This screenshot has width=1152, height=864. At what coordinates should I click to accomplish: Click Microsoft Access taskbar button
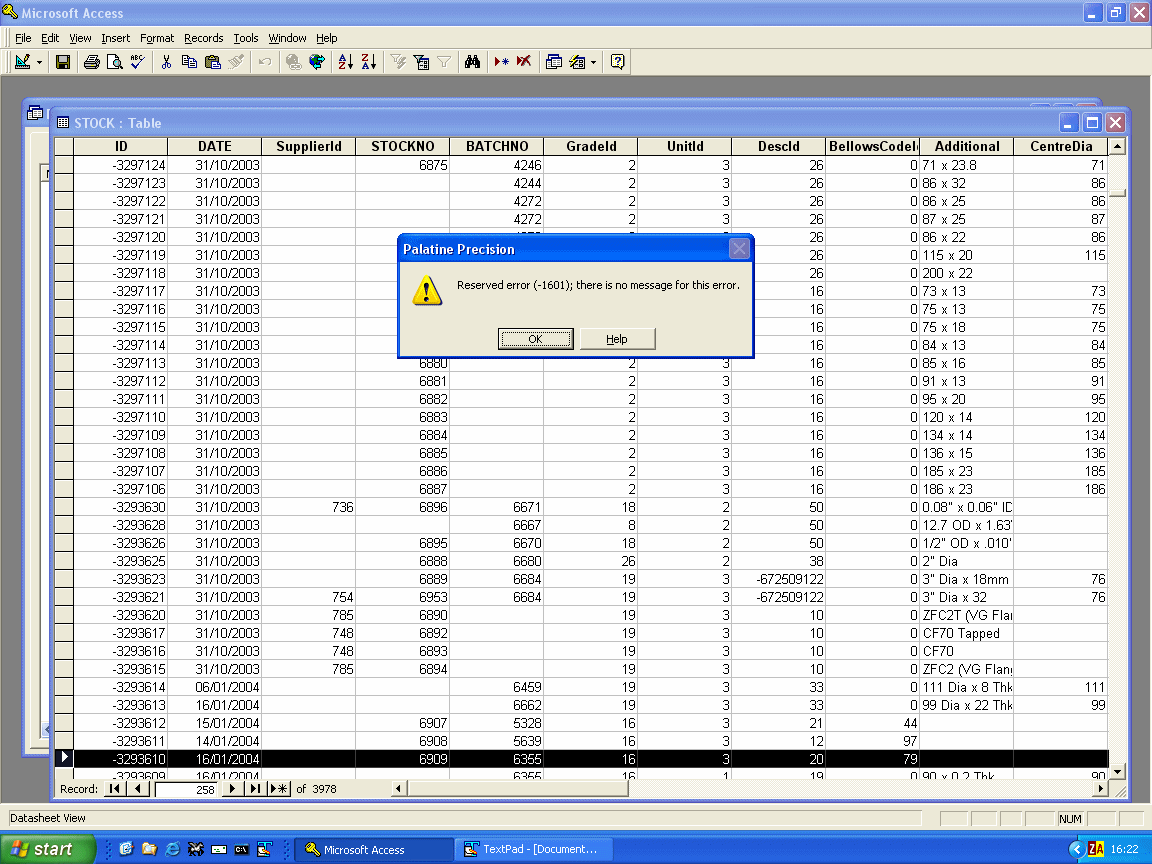(375, 849)
